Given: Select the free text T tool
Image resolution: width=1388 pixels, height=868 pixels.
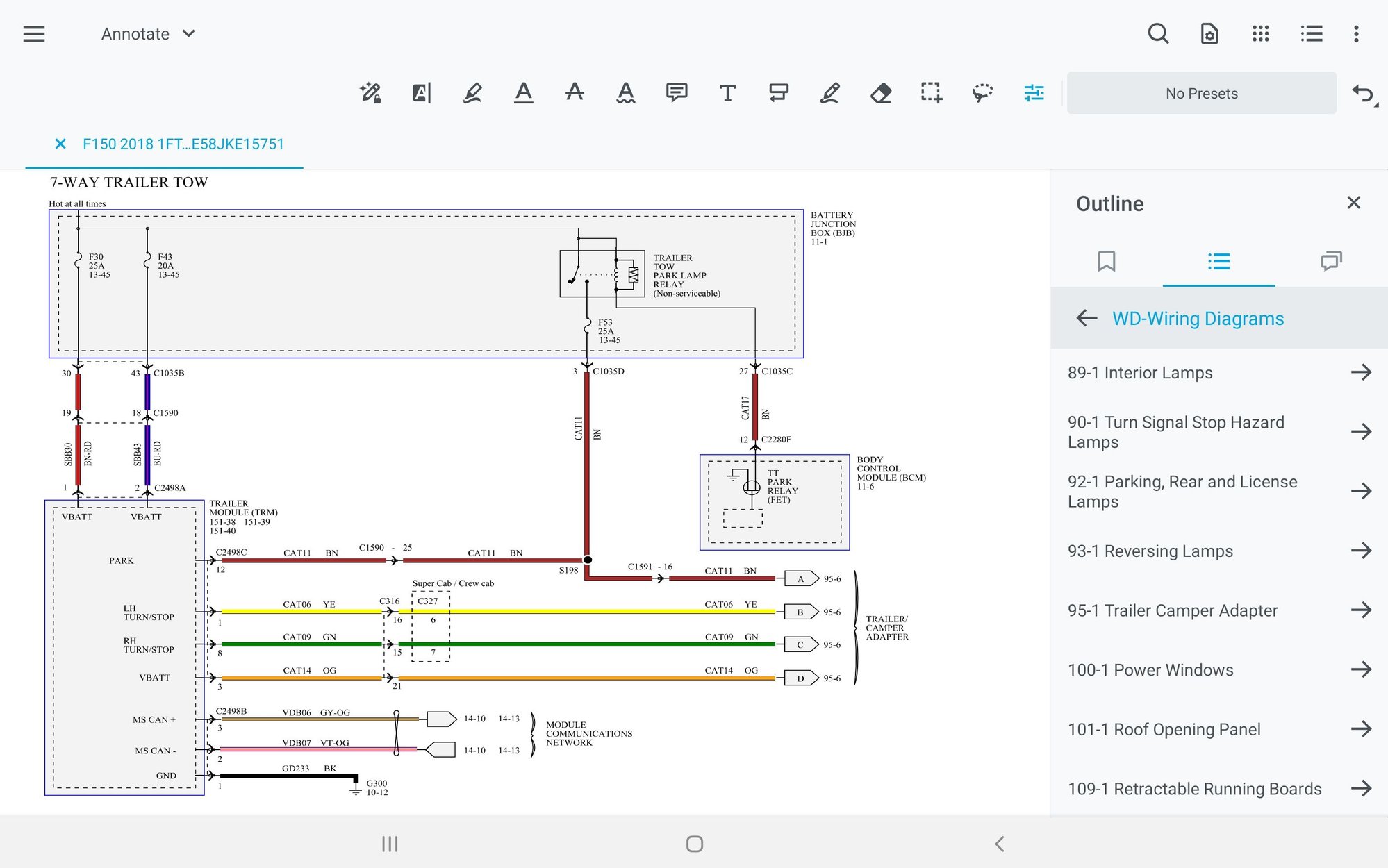Looking at the screenshot, I should [727, 93].
